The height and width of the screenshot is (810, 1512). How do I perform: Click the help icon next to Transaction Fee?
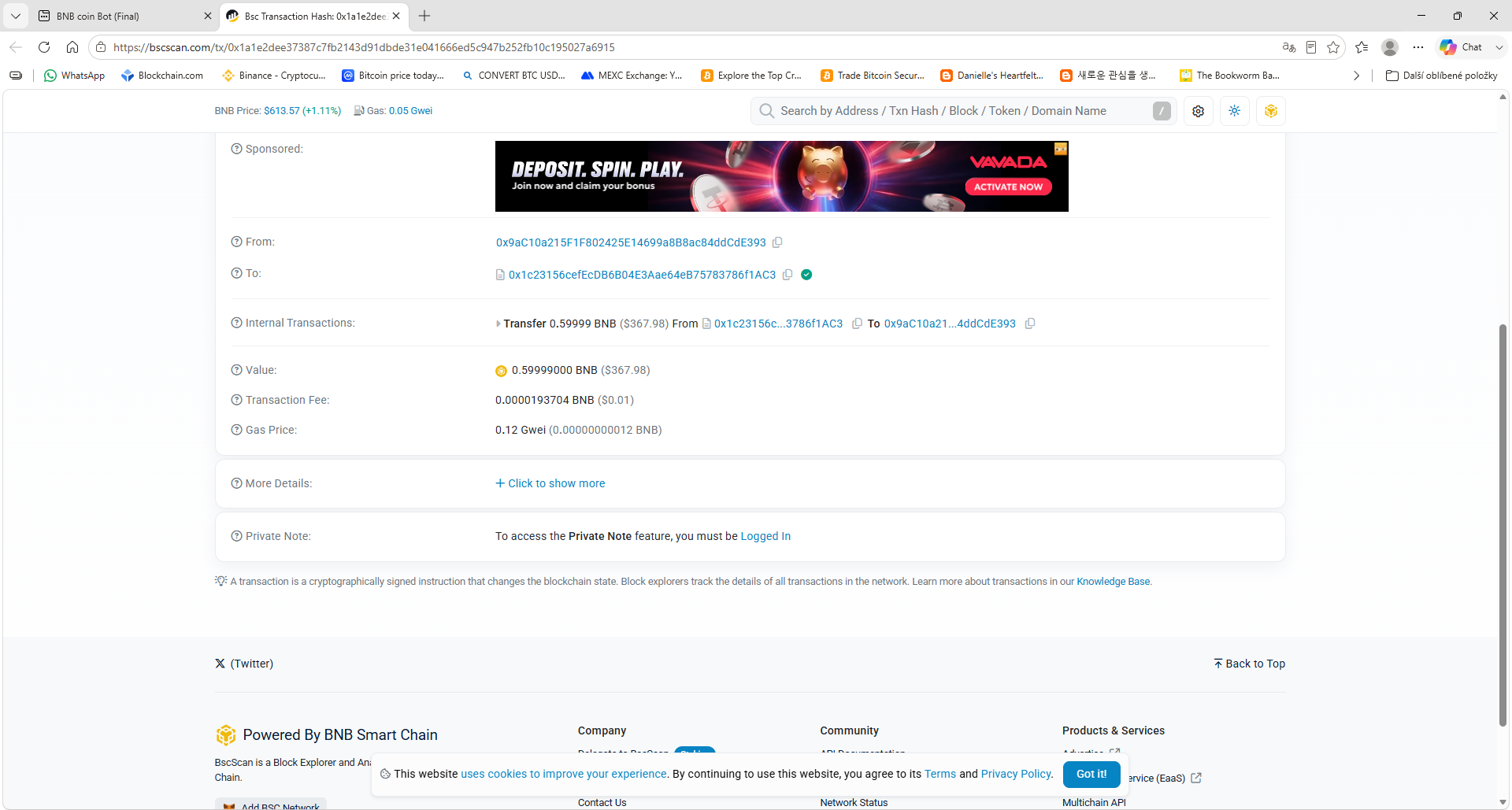(x=236, y=400)
